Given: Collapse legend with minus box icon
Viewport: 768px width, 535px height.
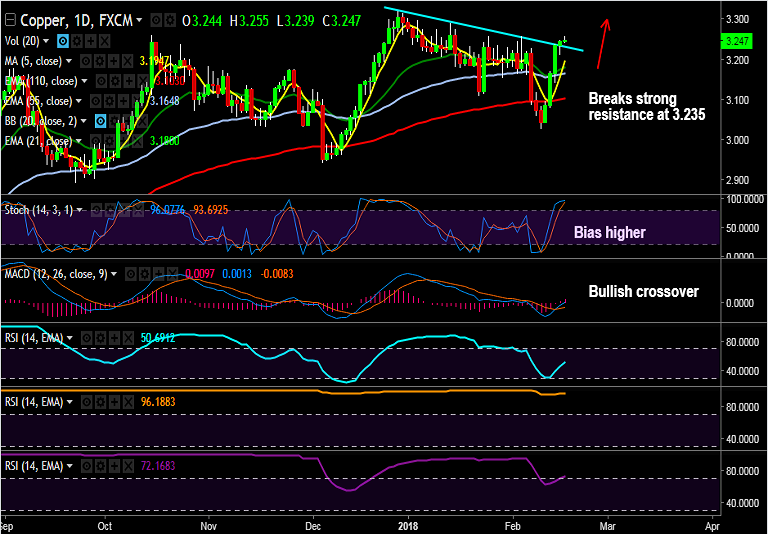Looking at the screenshot, I should [10, 20].
